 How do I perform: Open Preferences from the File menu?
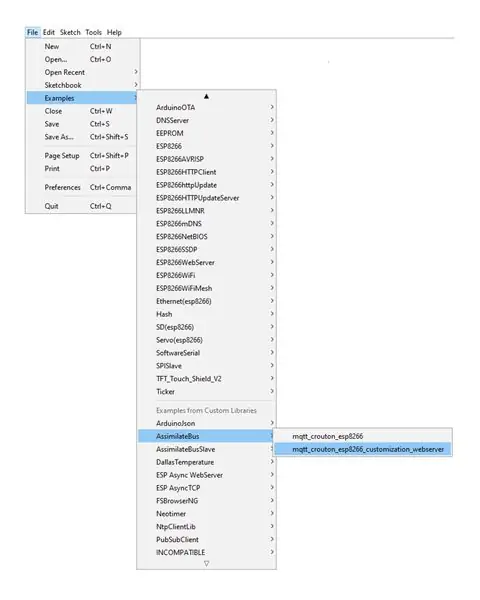click(x=82, y=187)
